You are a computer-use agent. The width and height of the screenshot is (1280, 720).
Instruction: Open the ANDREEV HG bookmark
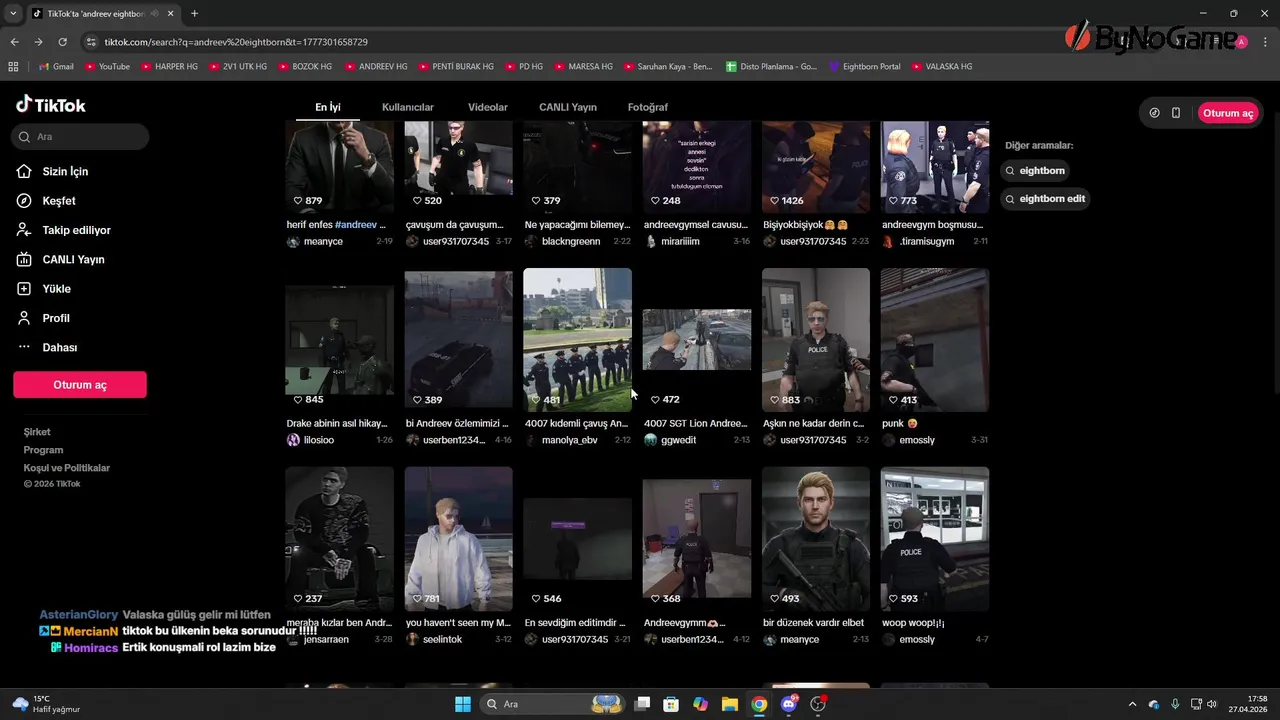[376, 66]
